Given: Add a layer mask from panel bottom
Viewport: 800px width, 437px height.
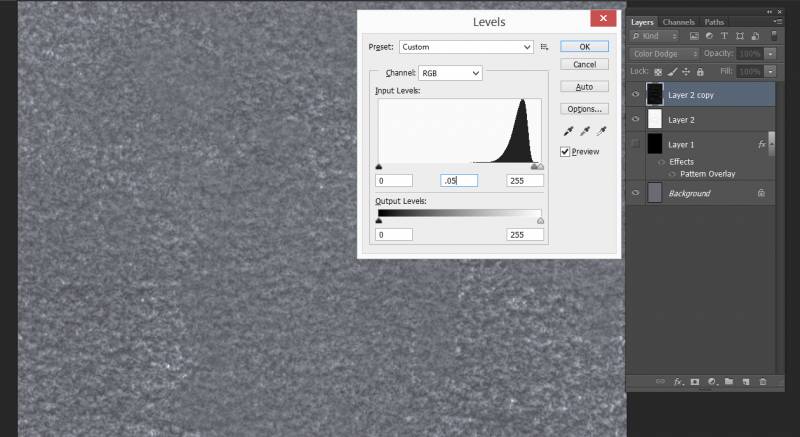Looking at the screenshot, I should tap(695, 382).
